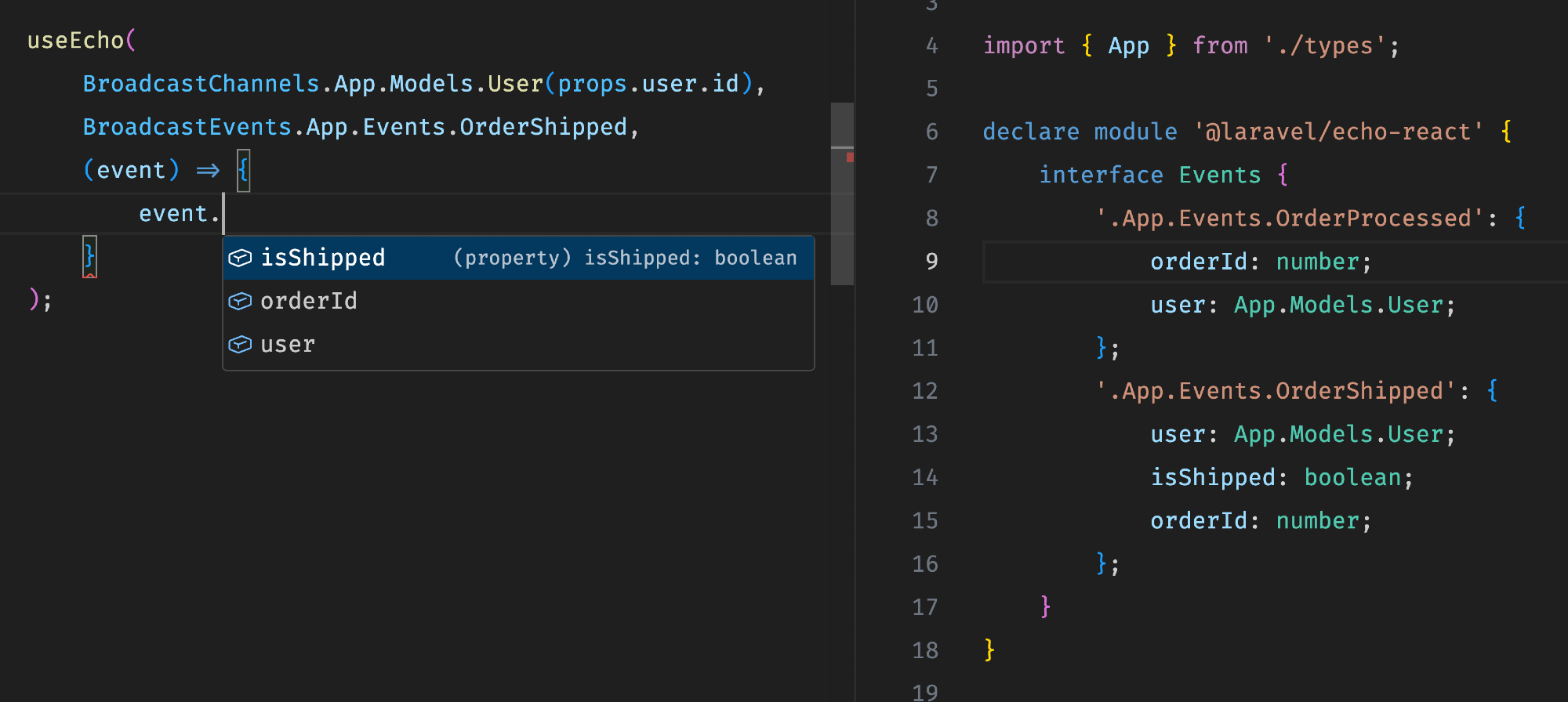The image size is (1568, 702).
Task: Click the highlighted opening brace after arrow
Action: coord(244,170)
